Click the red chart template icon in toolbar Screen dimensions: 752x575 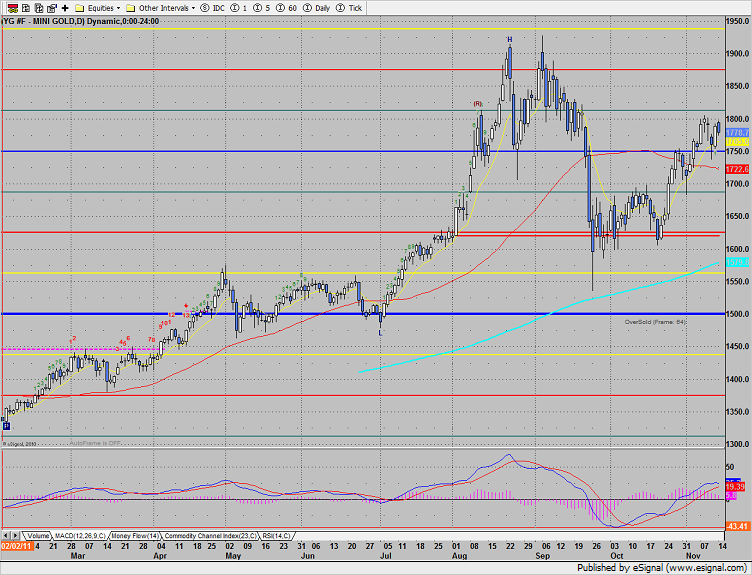click(13, 8)
